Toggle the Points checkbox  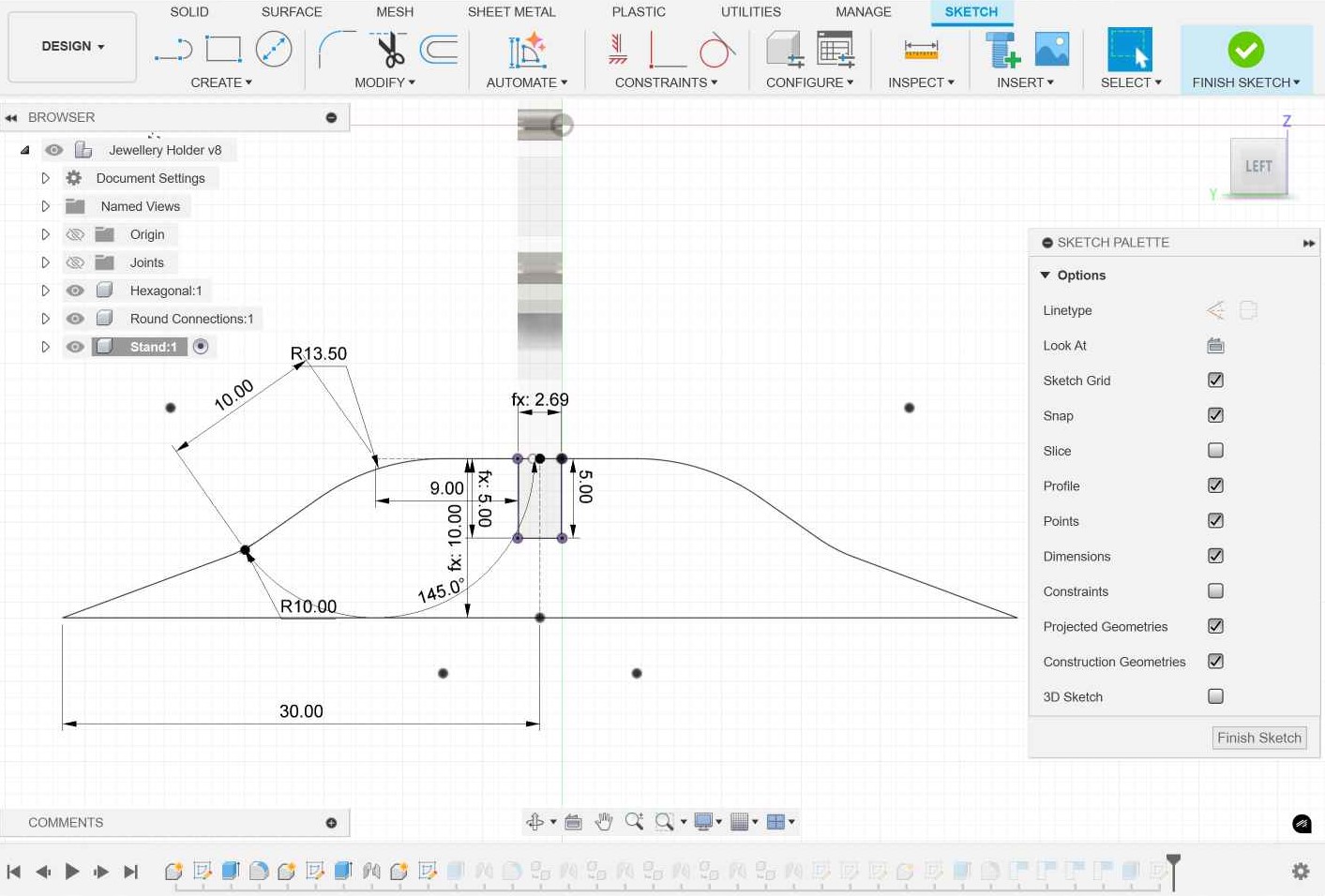click(1215, 521)
